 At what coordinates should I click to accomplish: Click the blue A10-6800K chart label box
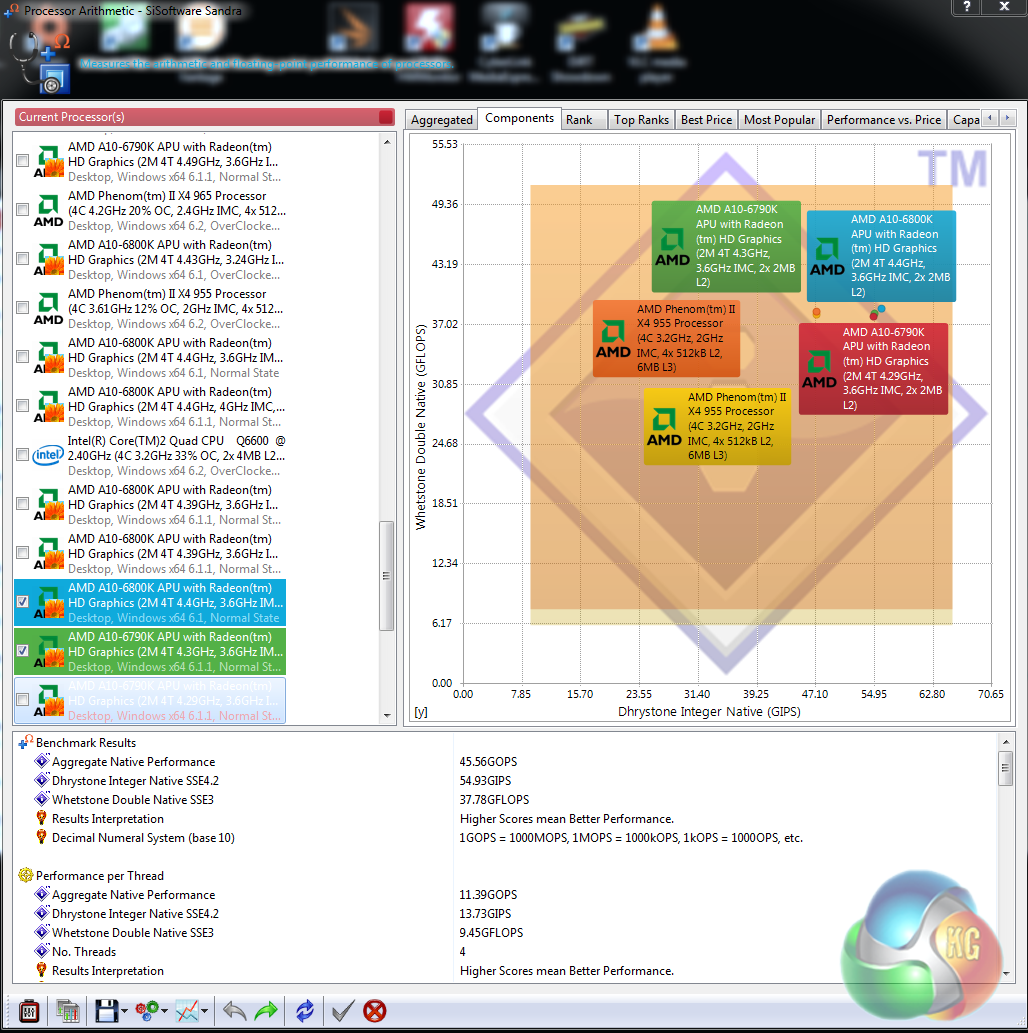point(881,256)
